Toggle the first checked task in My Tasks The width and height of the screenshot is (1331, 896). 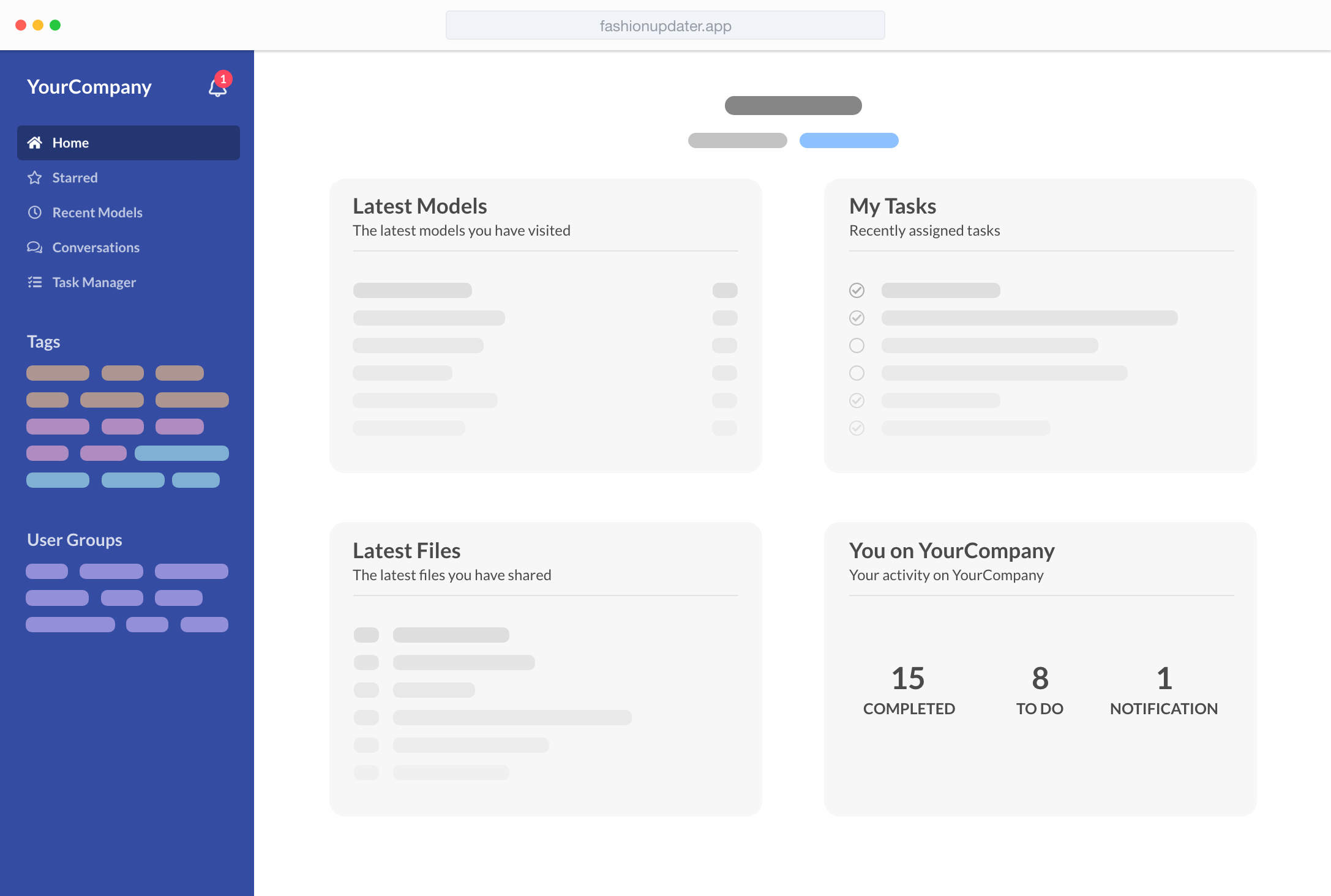(857, 290)
